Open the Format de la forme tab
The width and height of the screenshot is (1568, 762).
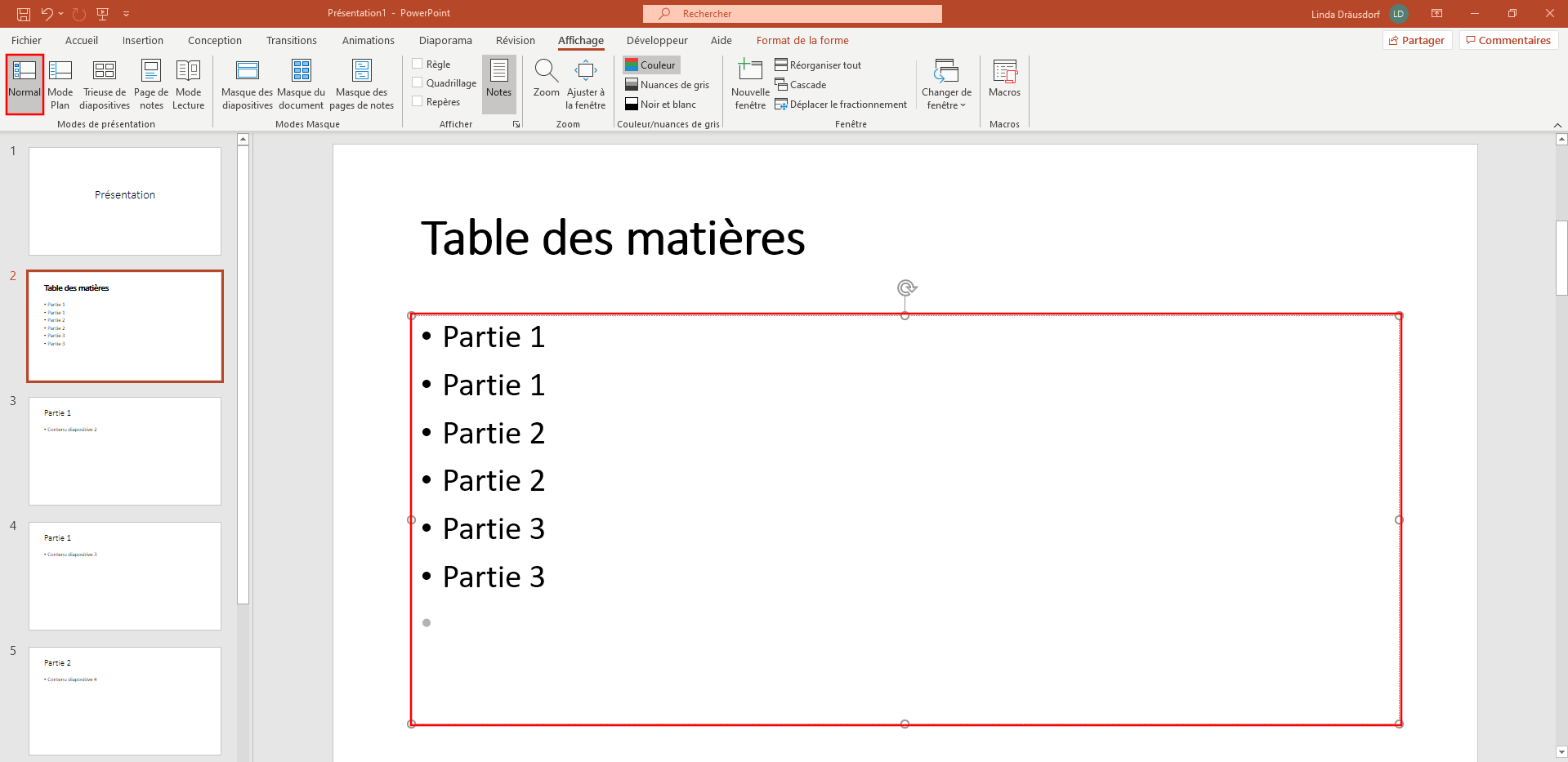coord(802,40)
